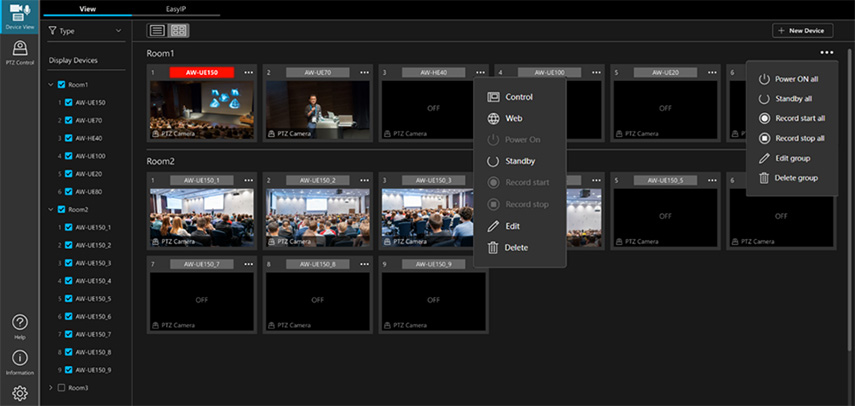Click the Display Devices heading

(x=73, y=60)
